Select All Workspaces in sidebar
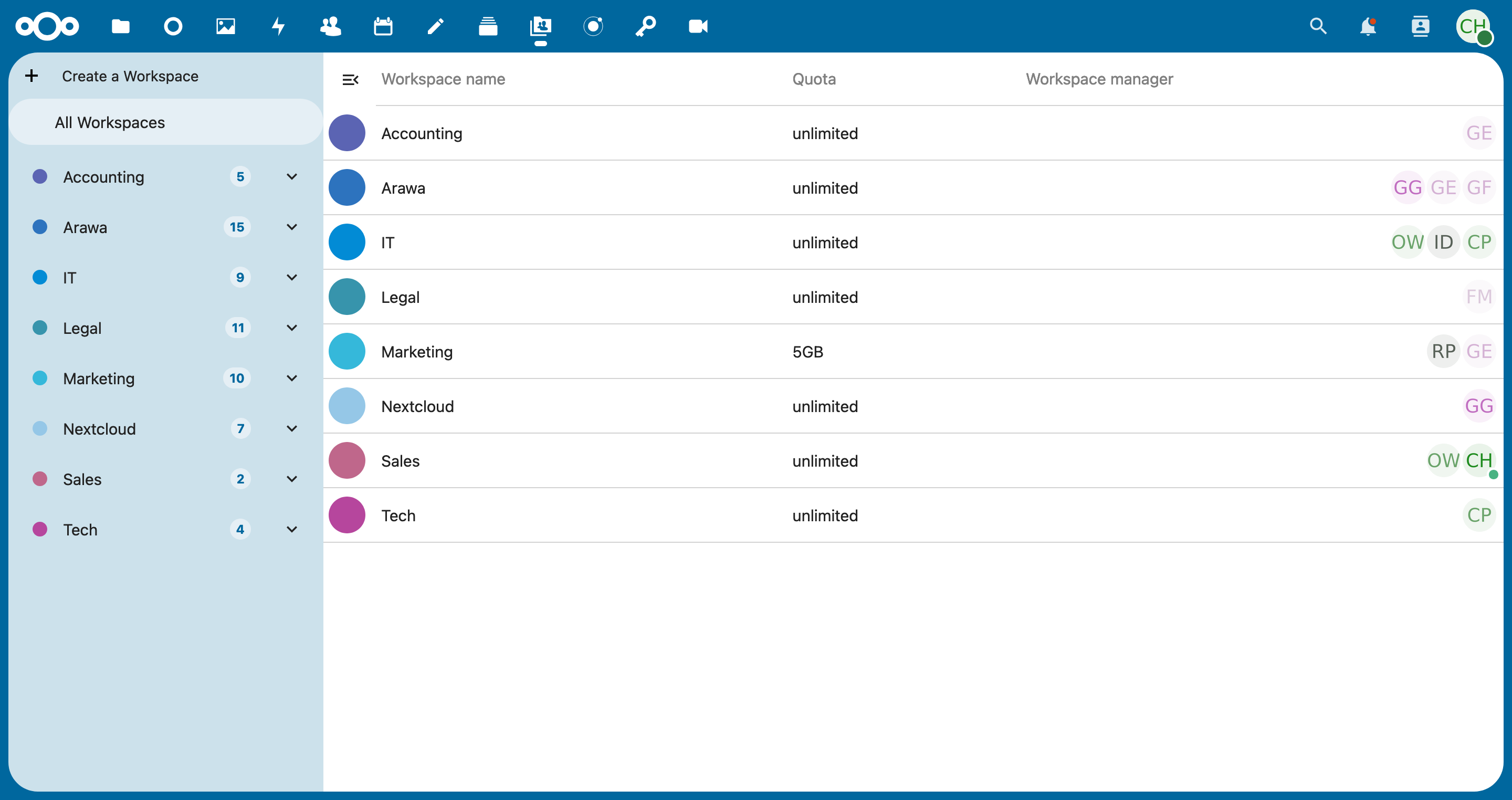The height and width of the screenshot is (800, 1512). [110, 123]
